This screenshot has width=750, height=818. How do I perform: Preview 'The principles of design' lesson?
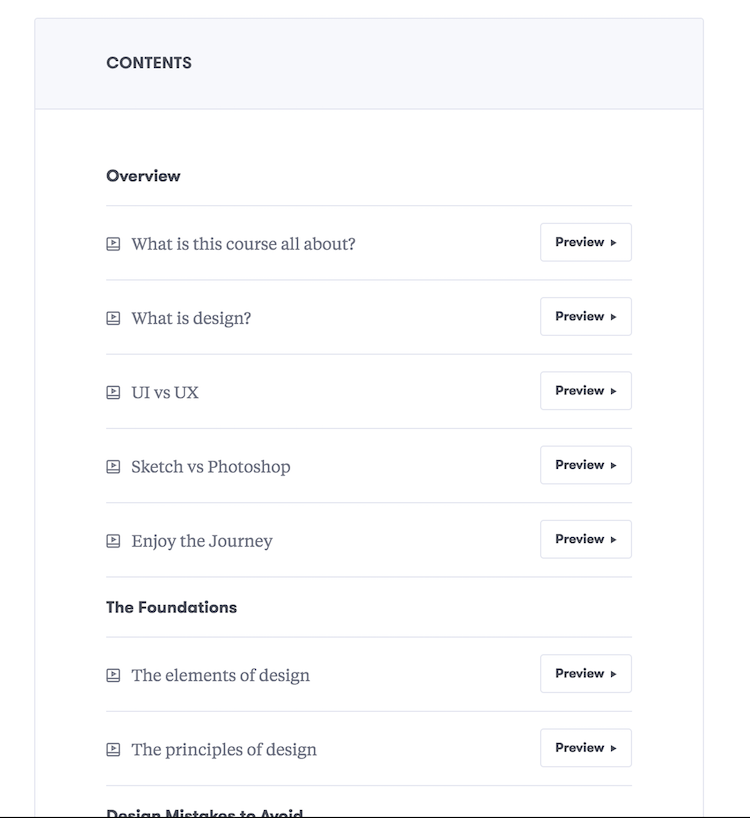coord(586,748)
